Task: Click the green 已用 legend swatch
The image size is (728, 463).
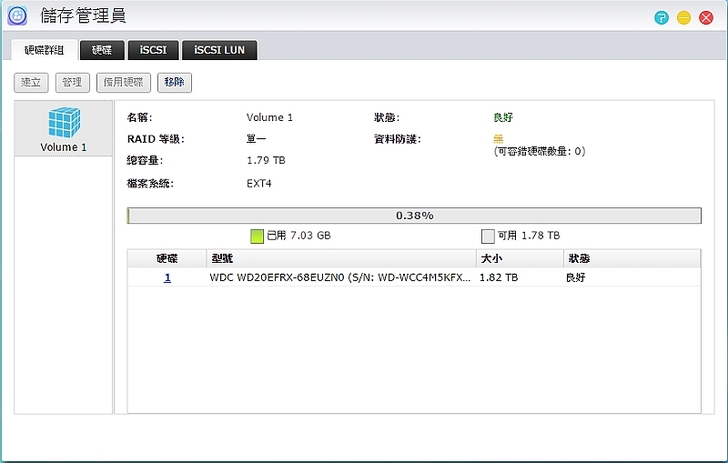Action: (x=257, y=236)
